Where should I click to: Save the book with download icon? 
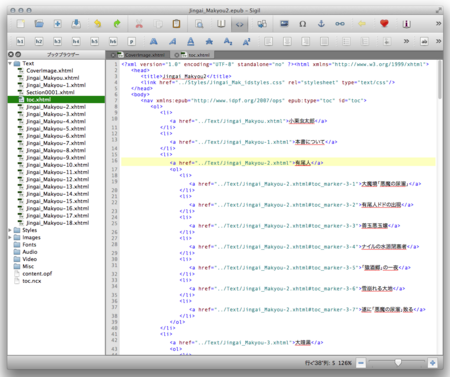click(76, 24)
